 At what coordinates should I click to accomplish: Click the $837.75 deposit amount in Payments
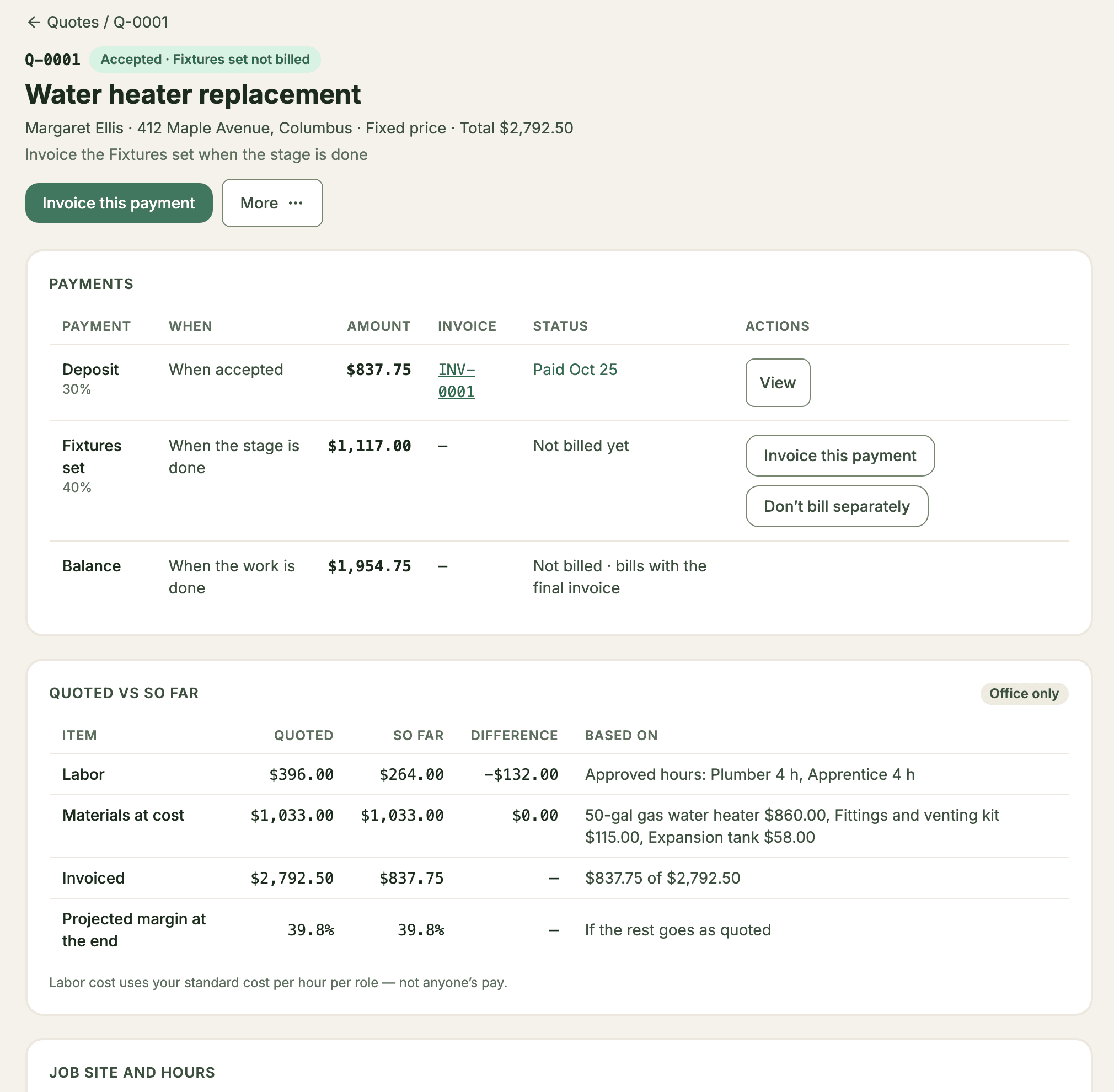point(379,370)
